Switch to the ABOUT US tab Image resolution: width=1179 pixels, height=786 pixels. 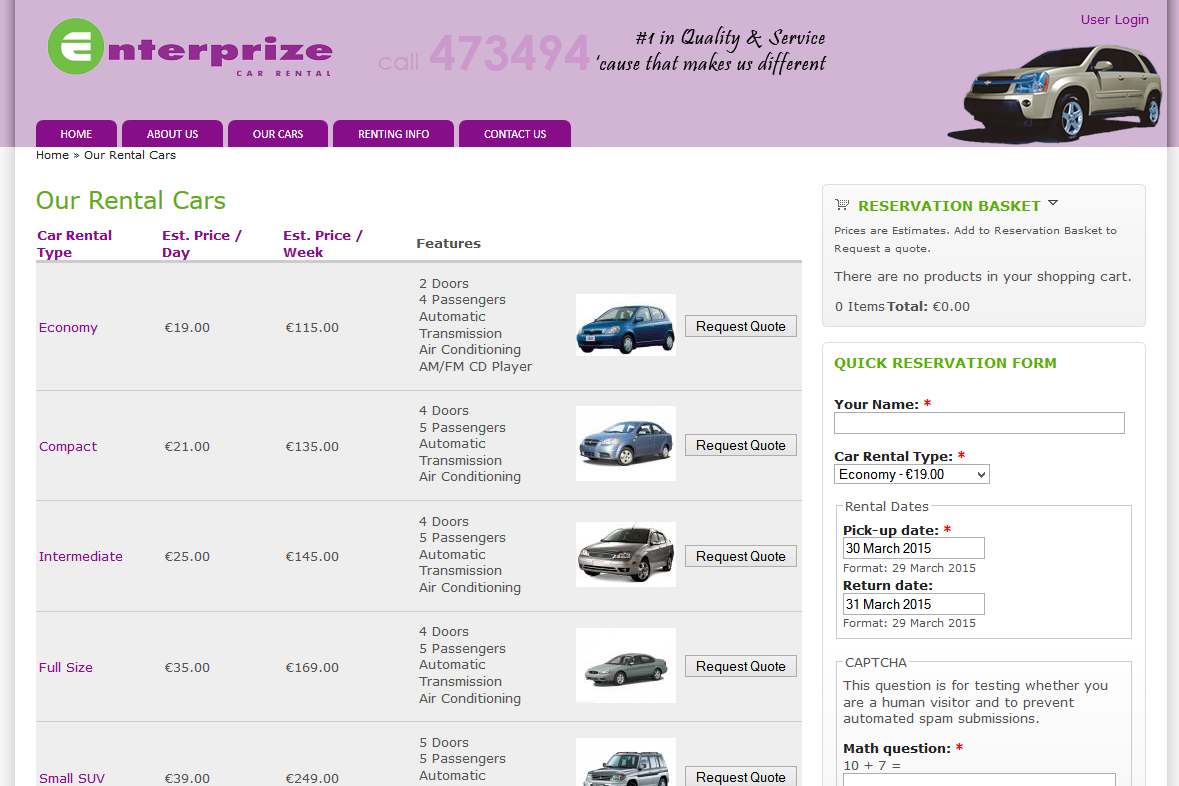(x=172, y=133)
